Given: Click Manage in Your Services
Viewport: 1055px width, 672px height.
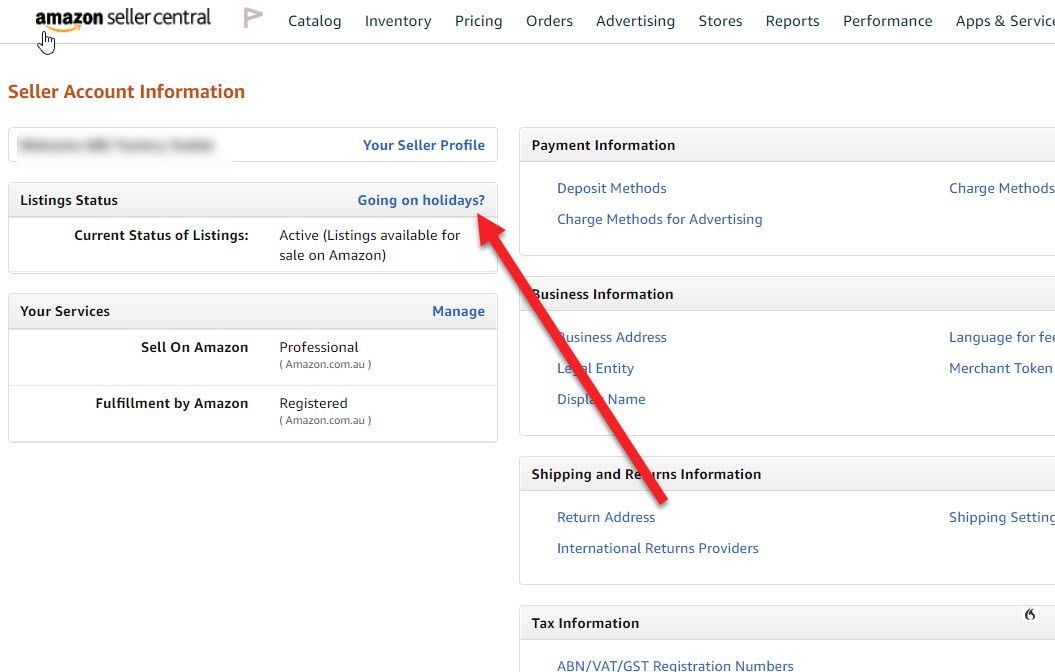Looking at the screenshot, I should pyautogui.click(x=458, y=311).
